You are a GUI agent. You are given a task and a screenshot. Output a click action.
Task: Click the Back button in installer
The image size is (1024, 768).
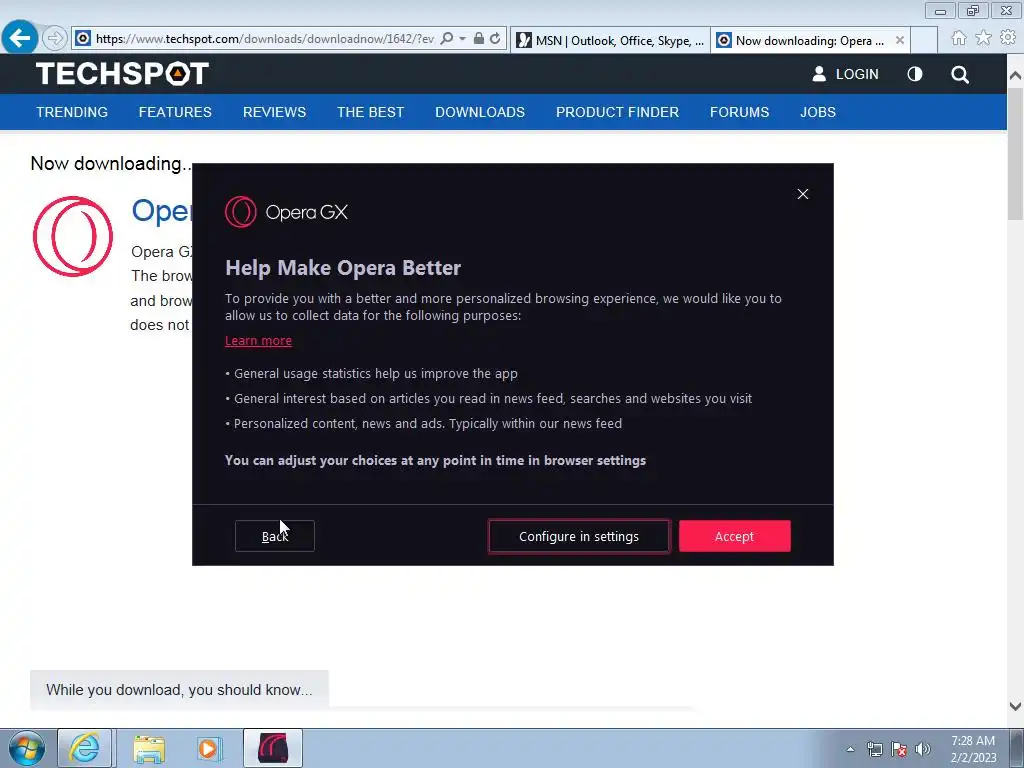tap(274, 536)
